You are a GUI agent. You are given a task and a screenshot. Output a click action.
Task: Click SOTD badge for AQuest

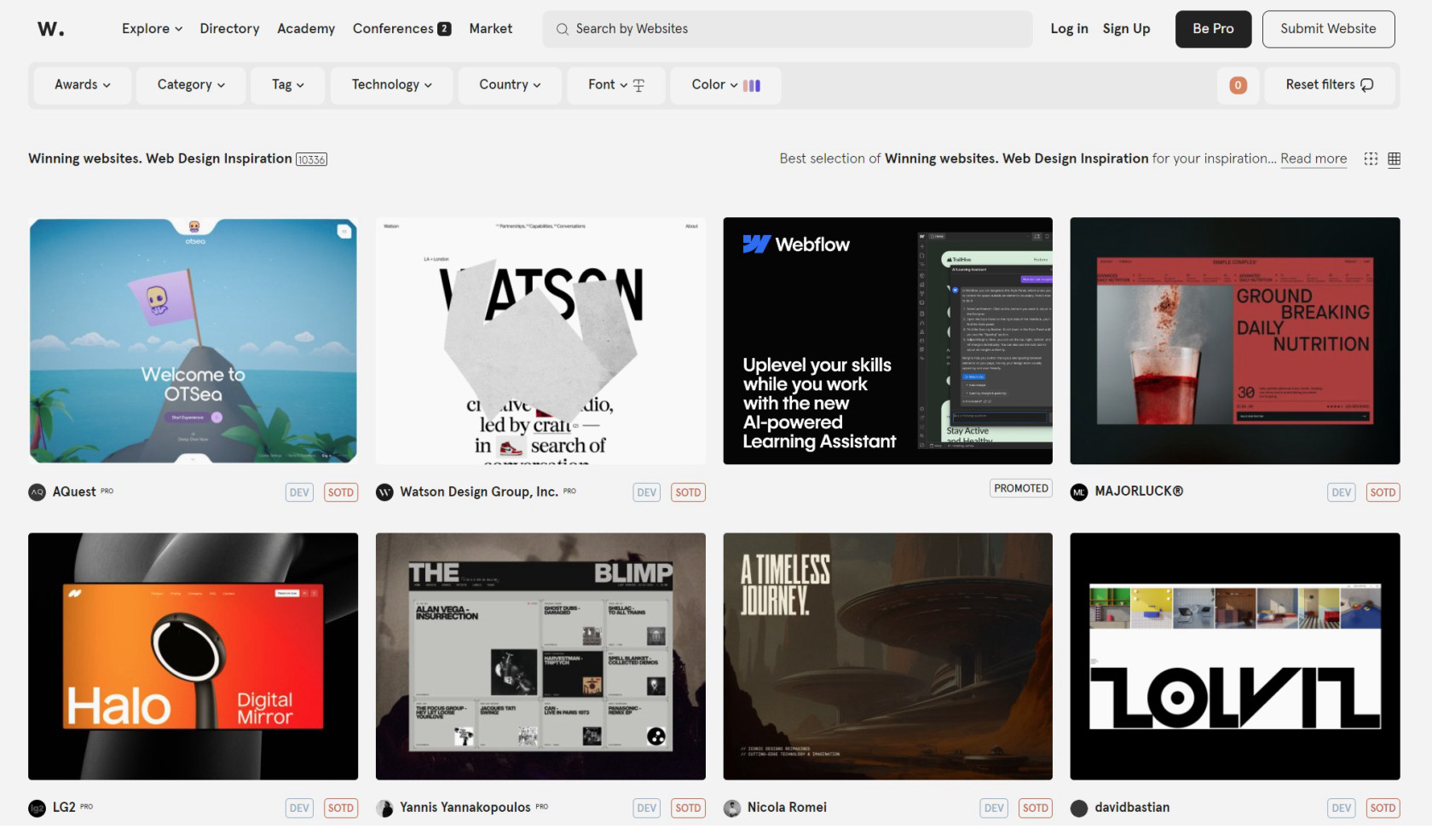pos(341,492)
